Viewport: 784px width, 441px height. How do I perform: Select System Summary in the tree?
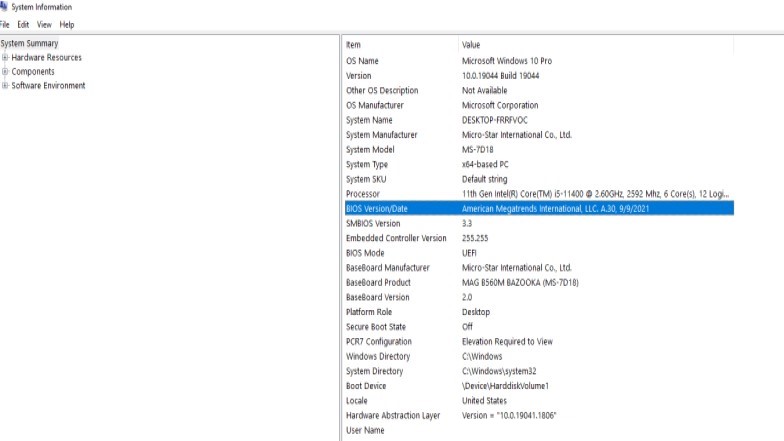30,44
